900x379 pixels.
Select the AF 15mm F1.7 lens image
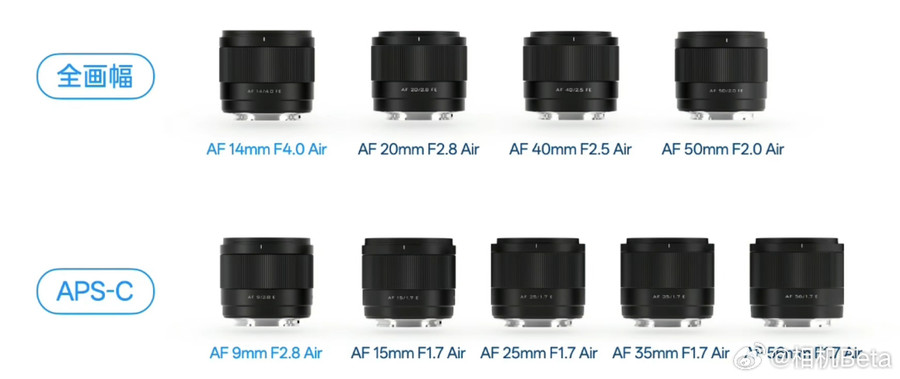pyautogui.click(x=409, y=284)
